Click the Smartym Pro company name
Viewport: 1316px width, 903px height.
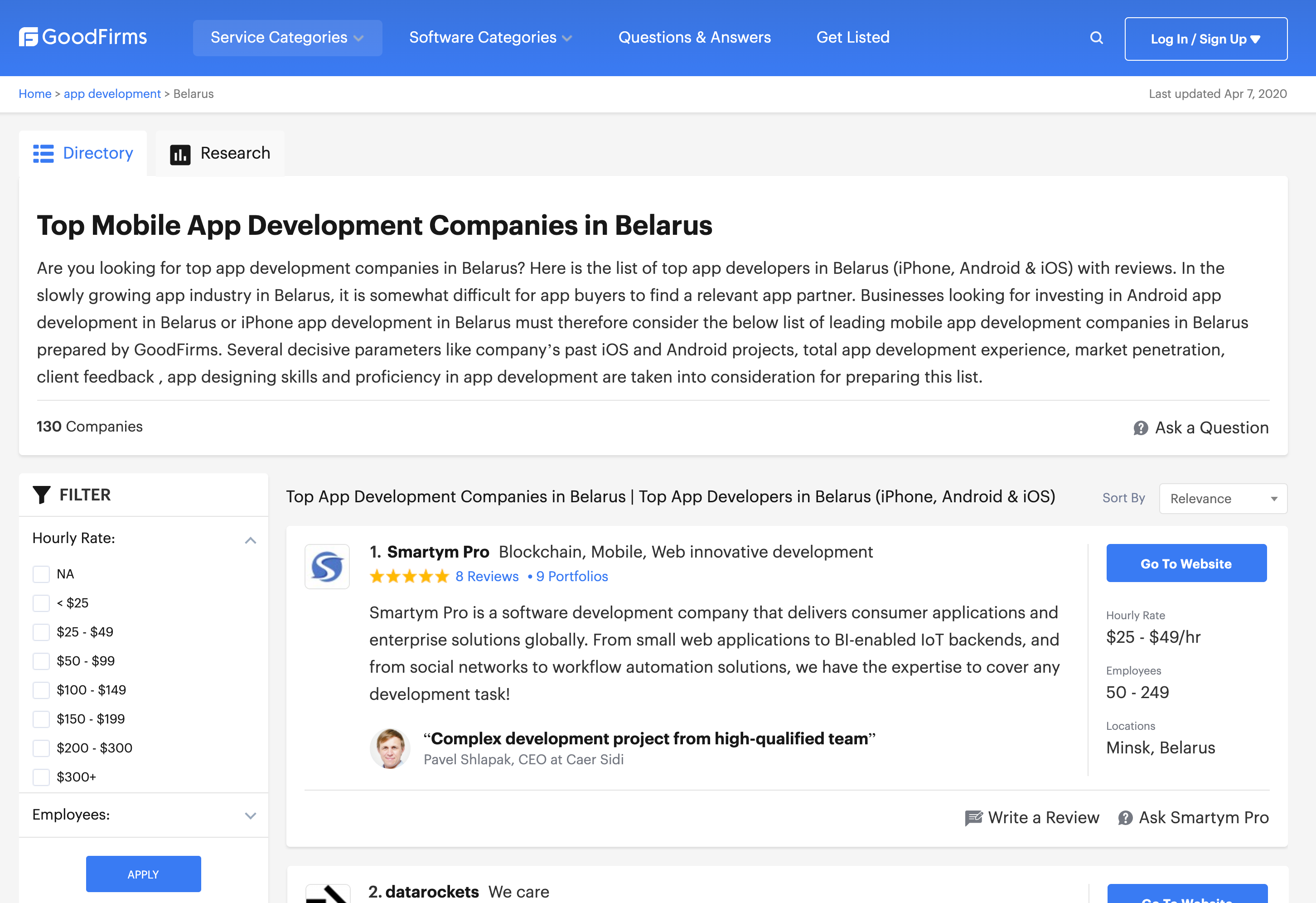point(438,552)
